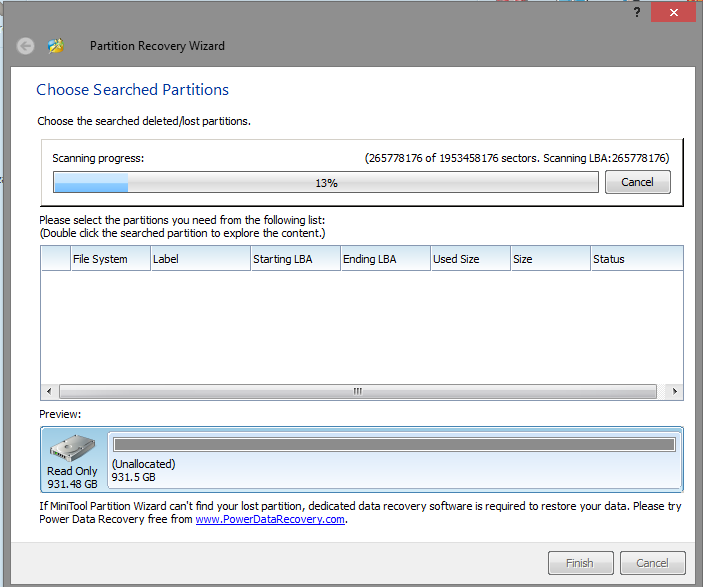Click the Status column header

point(637,259)
